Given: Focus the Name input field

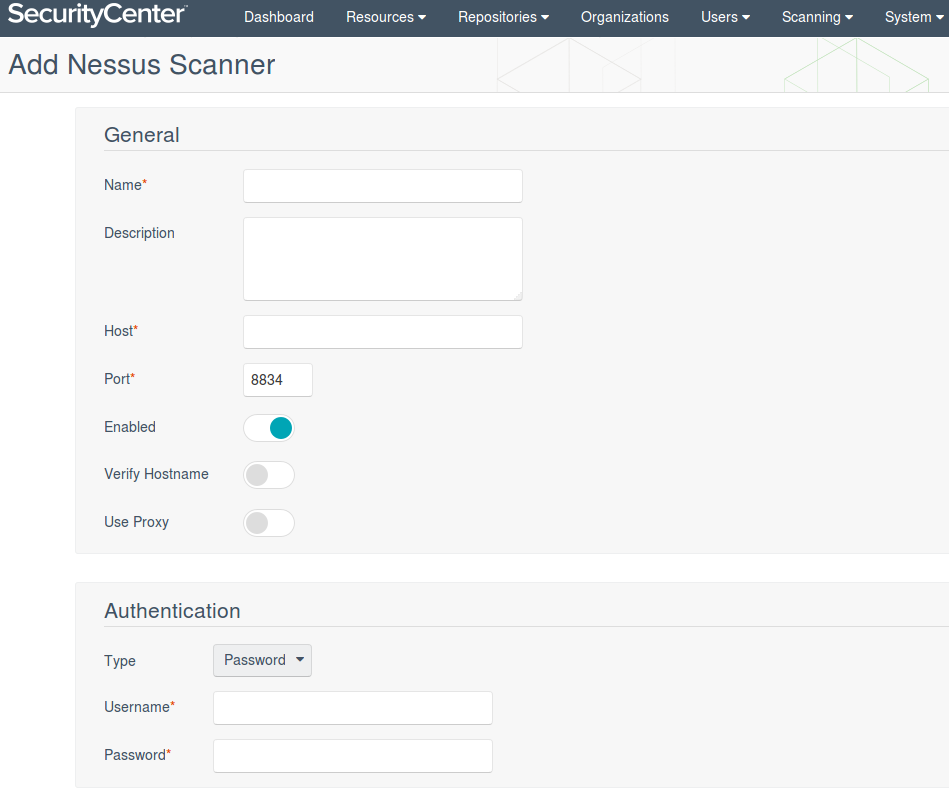Looking at the screenshot, I should click(x=383, y=186).
